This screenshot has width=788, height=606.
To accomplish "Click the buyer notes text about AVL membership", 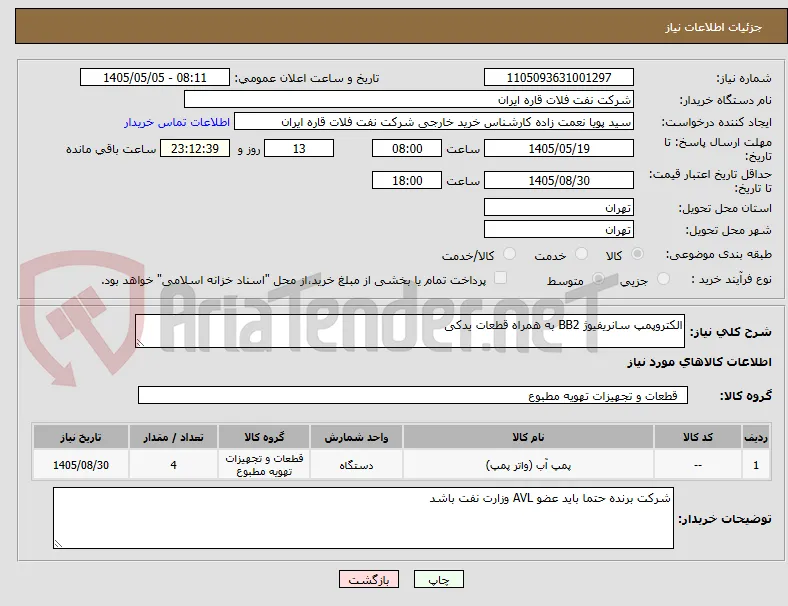I will tap(550, 498).
